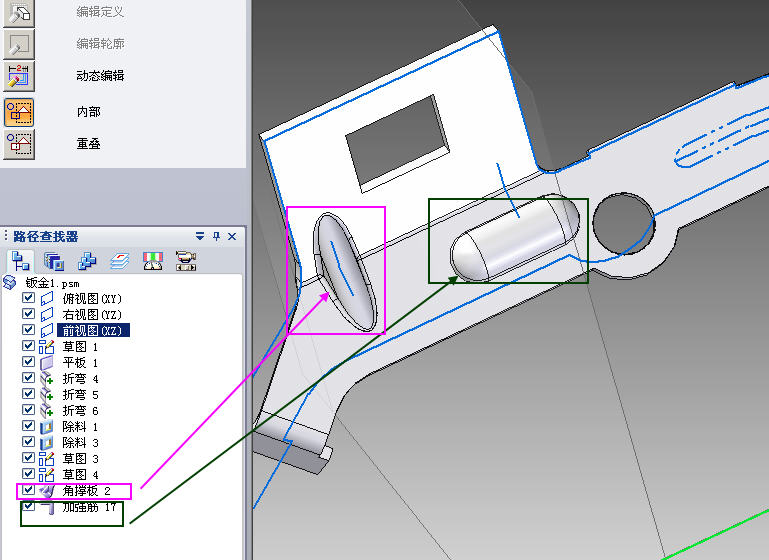Click the 草图 3 sketch icon
The height and width of the screenshot is (560, 769).
[47, 458]
